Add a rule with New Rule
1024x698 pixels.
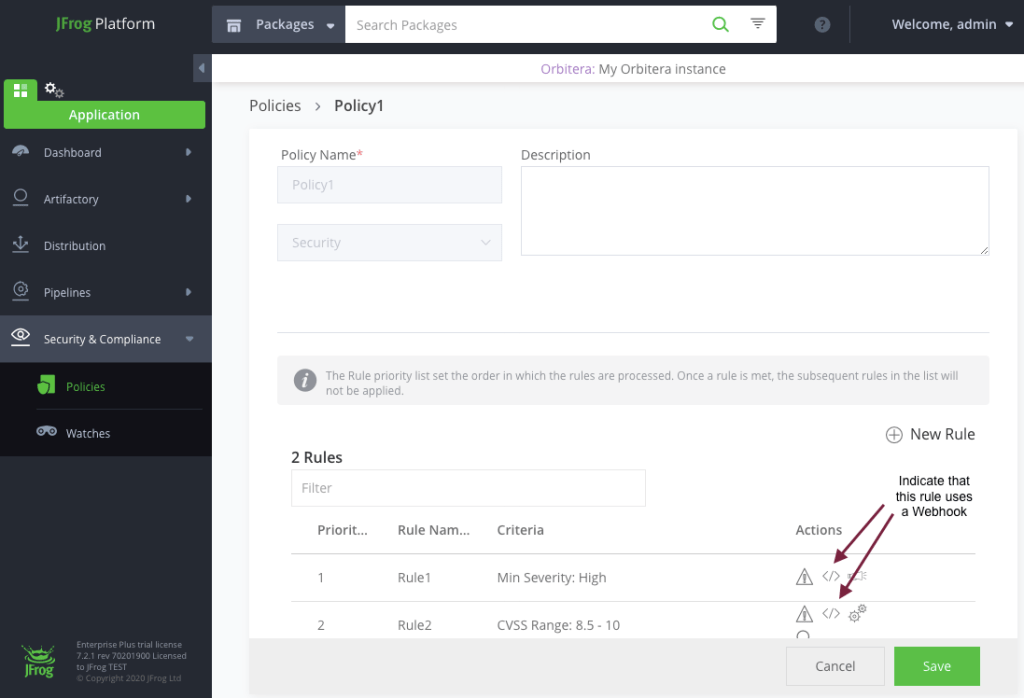[930, 434]
